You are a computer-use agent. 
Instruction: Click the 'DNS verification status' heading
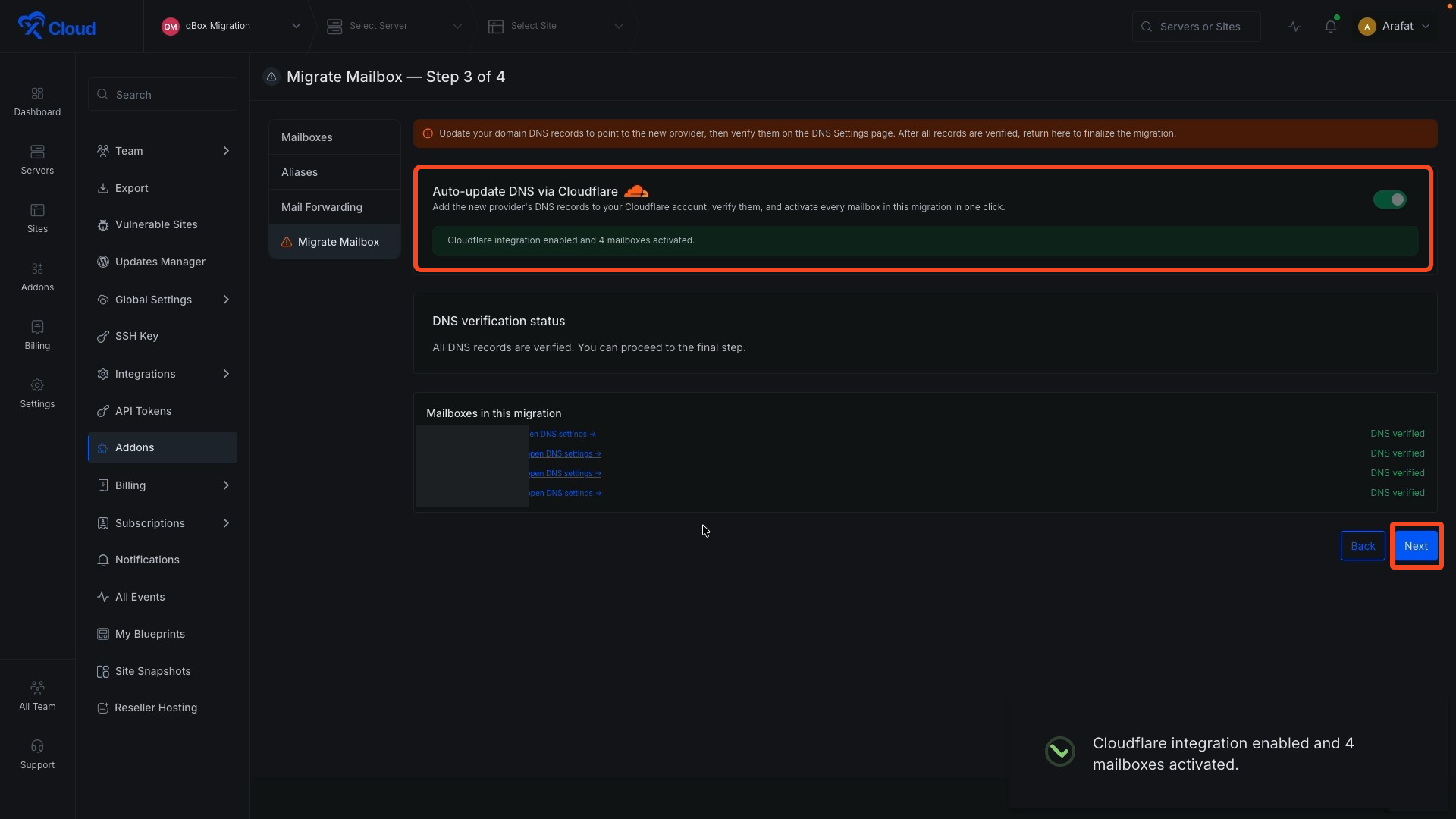pyautogui.click(x=498, y=322)
